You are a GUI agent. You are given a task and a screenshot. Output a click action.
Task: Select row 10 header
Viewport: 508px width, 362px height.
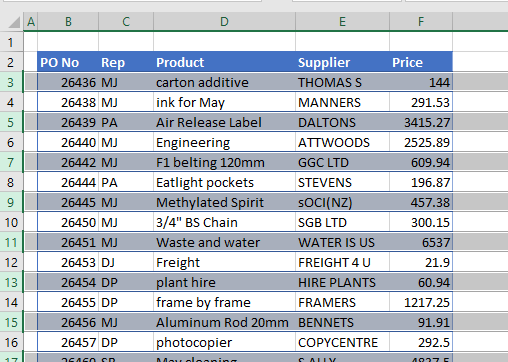coord(11,222)
